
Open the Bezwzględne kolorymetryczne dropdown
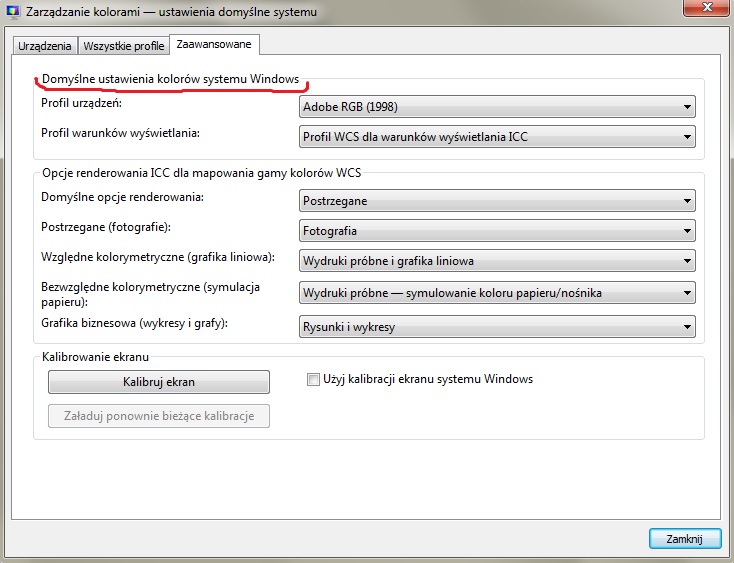point(497,293)
